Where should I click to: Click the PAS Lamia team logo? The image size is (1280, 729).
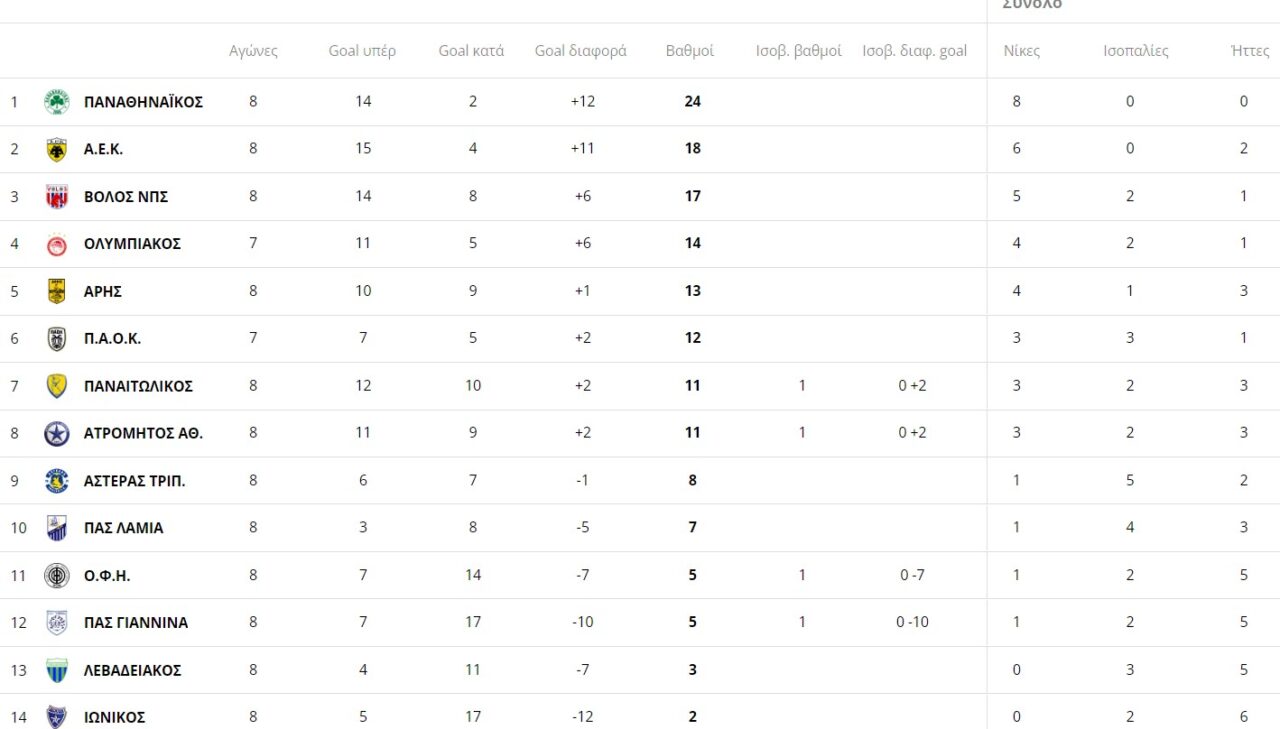(x=57, y=528)
